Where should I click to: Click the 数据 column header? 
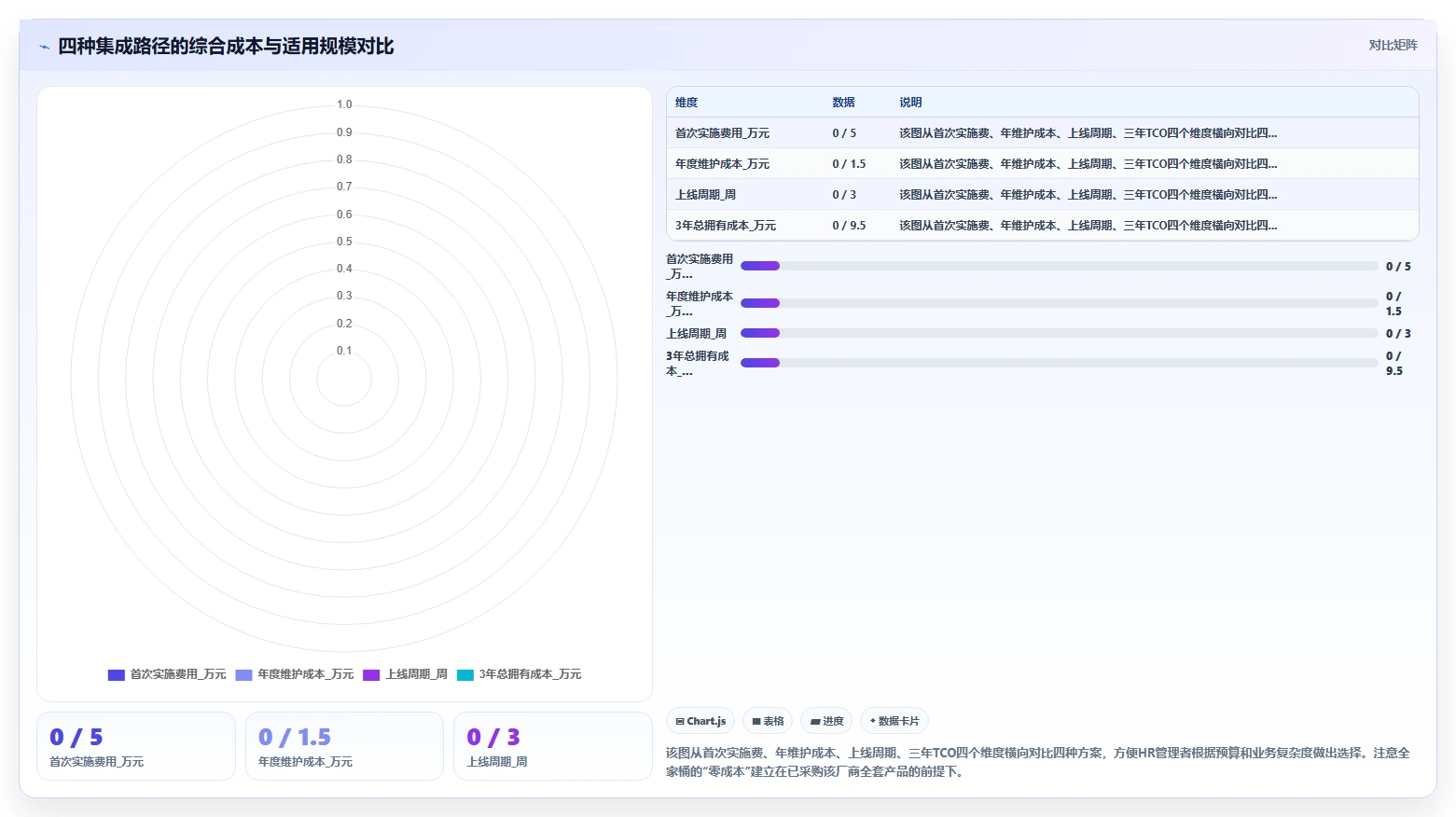pos(843,103)
